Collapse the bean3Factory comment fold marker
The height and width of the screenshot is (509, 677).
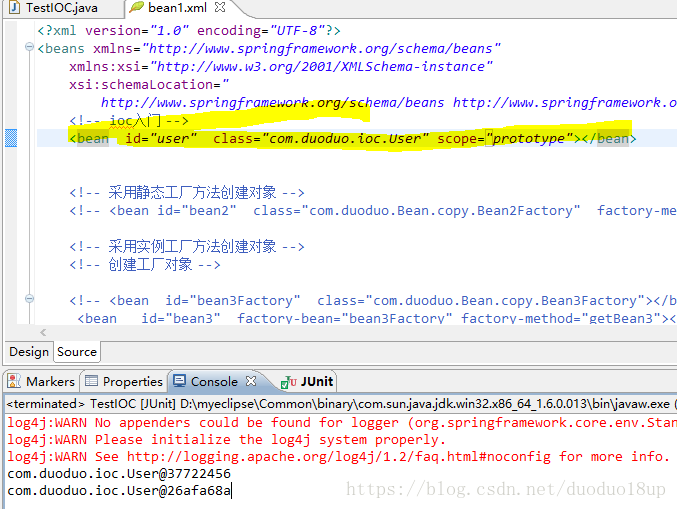(29, 298)
